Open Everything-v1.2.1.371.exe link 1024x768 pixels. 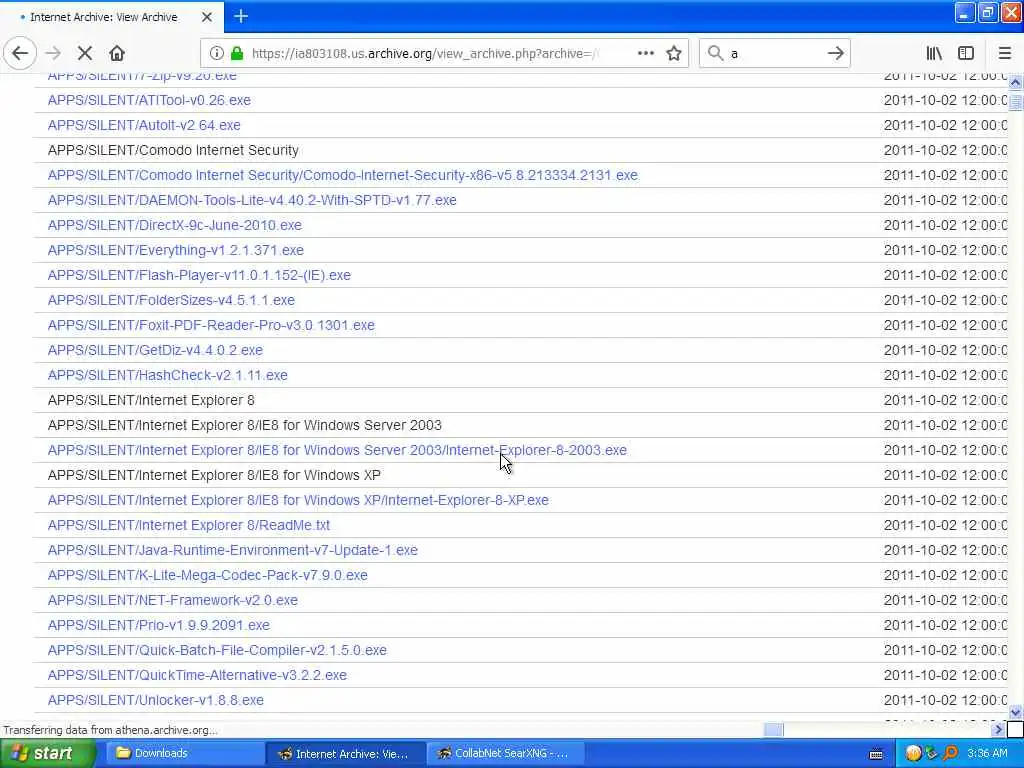[x=176, y=250]
